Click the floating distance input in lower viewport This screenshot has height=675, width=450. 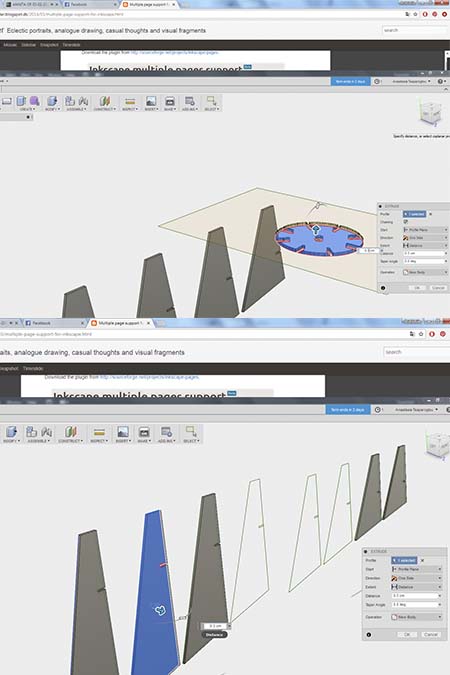point(215,626)
